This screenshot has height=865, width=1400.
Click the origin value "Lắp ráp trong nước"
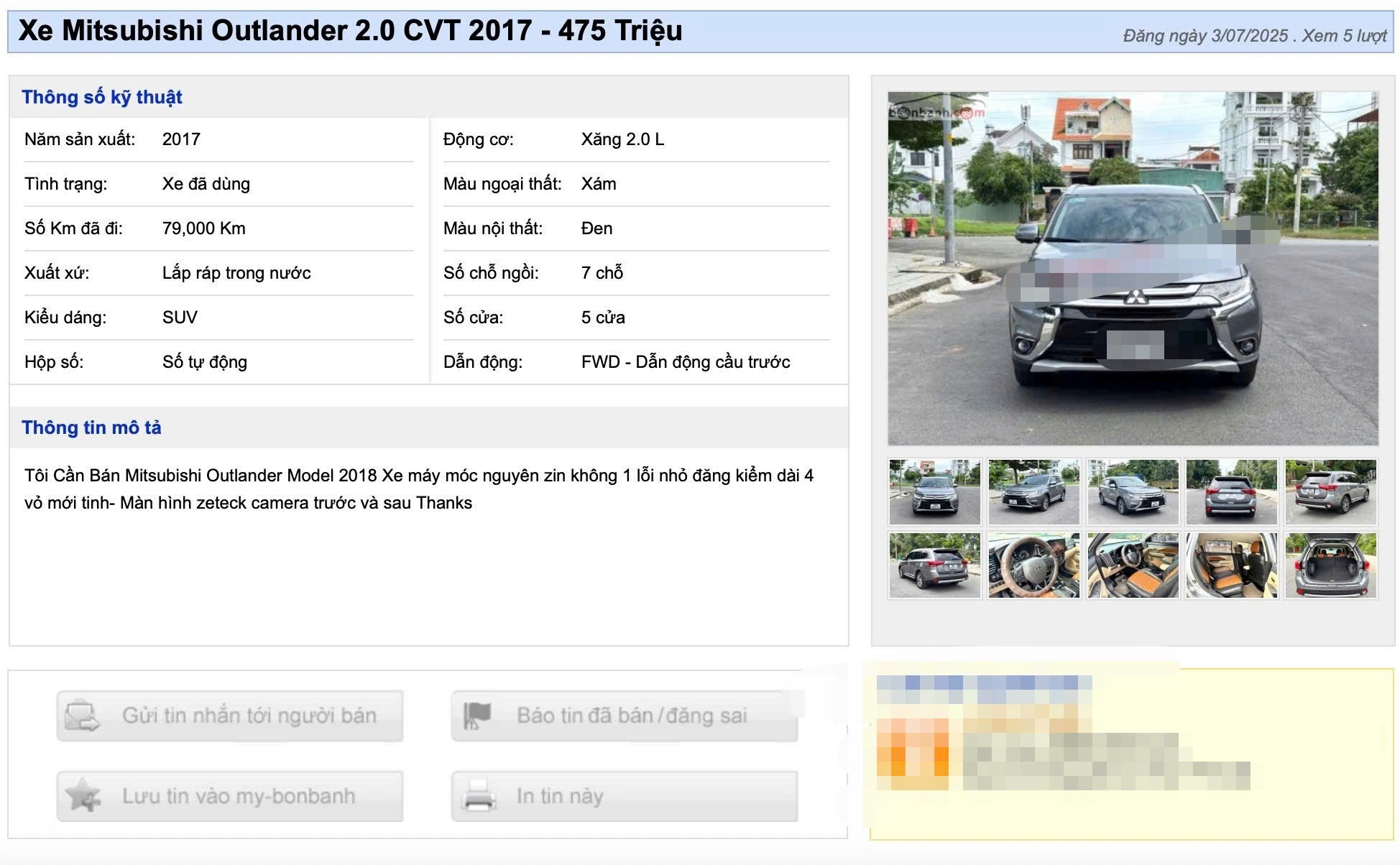click(x=236, y=273)
